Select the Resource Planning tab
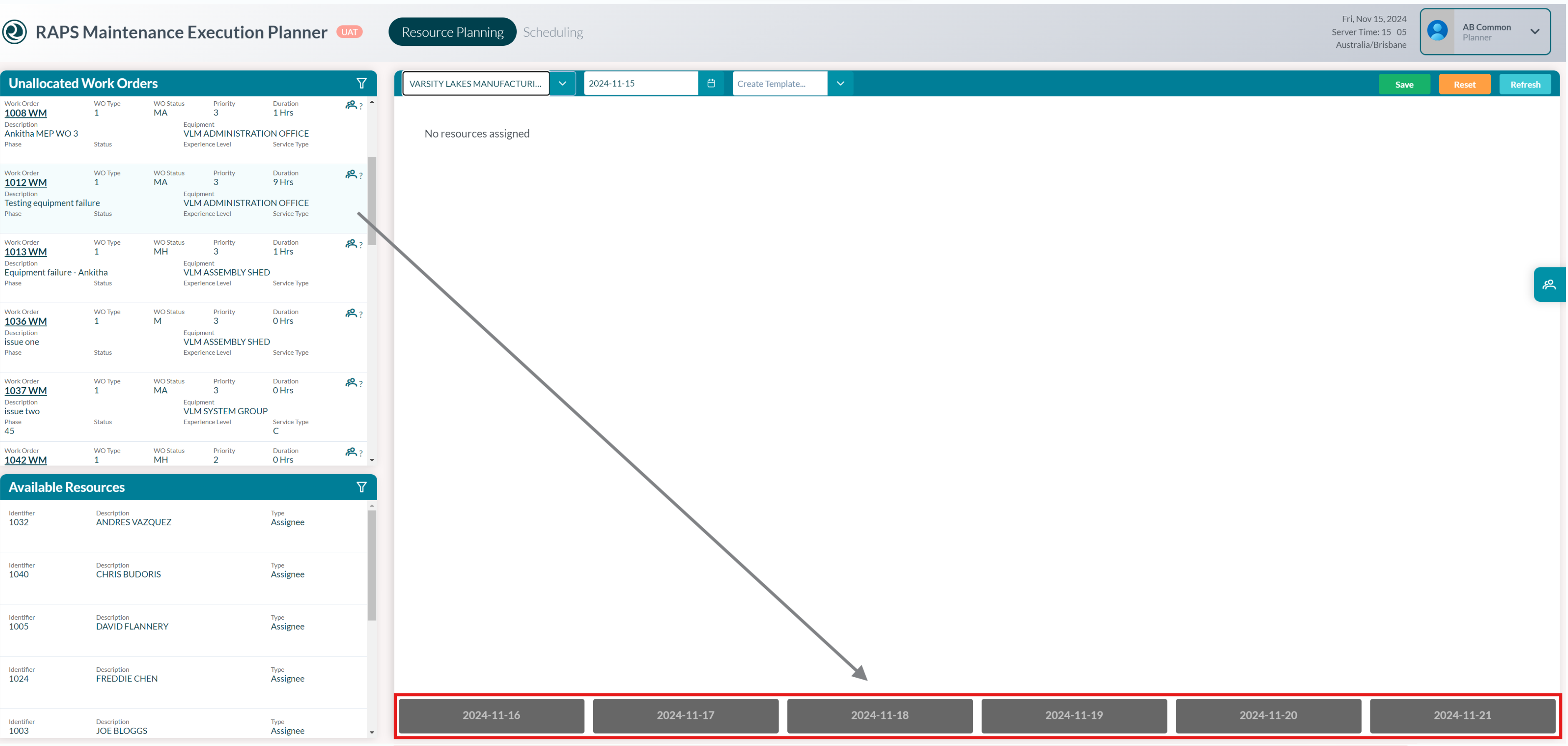This screenshot has width=1568, height=746. [x=452, y=32]
